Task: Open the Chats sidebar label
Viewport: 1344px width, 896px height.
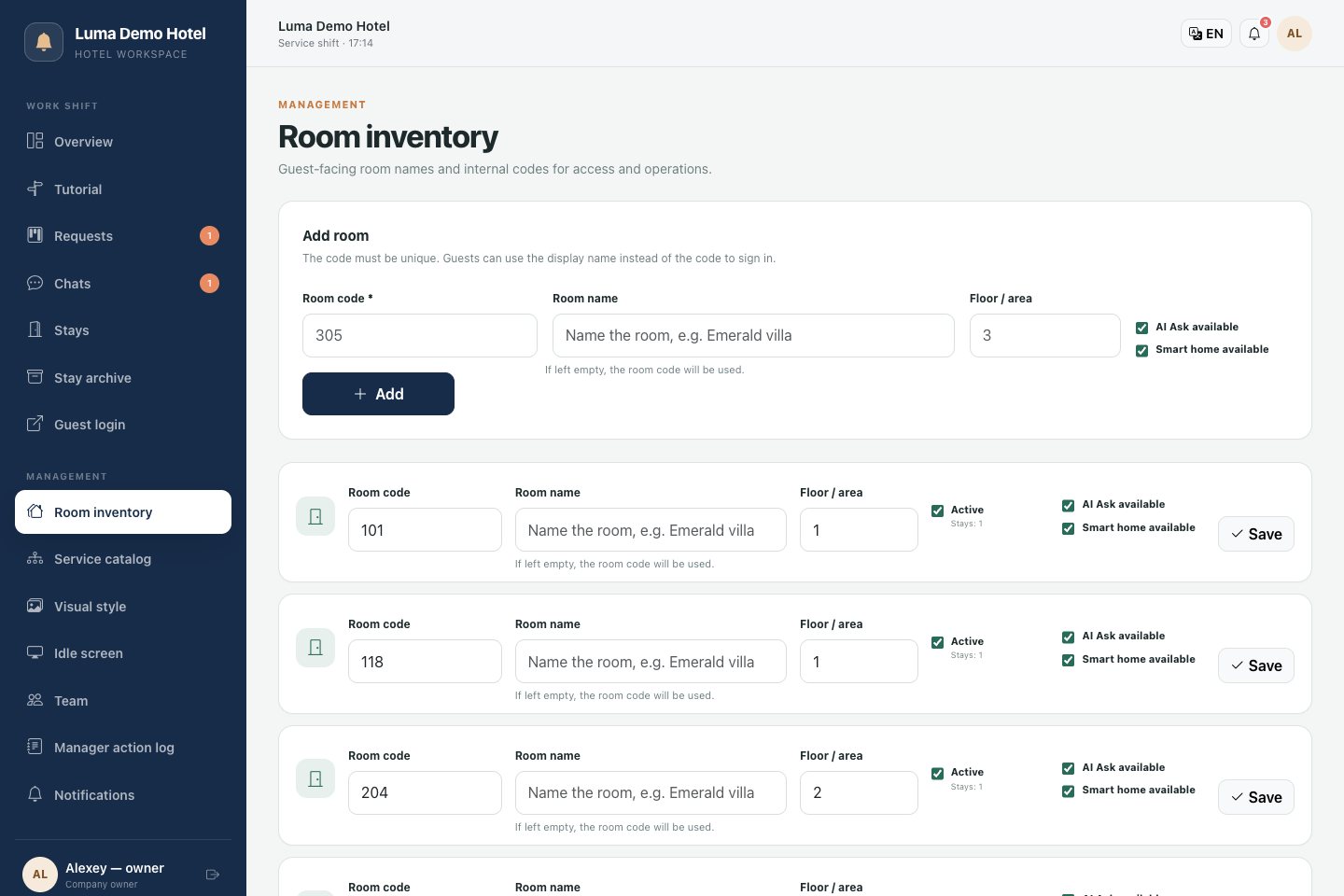Action: pos(72,284)
